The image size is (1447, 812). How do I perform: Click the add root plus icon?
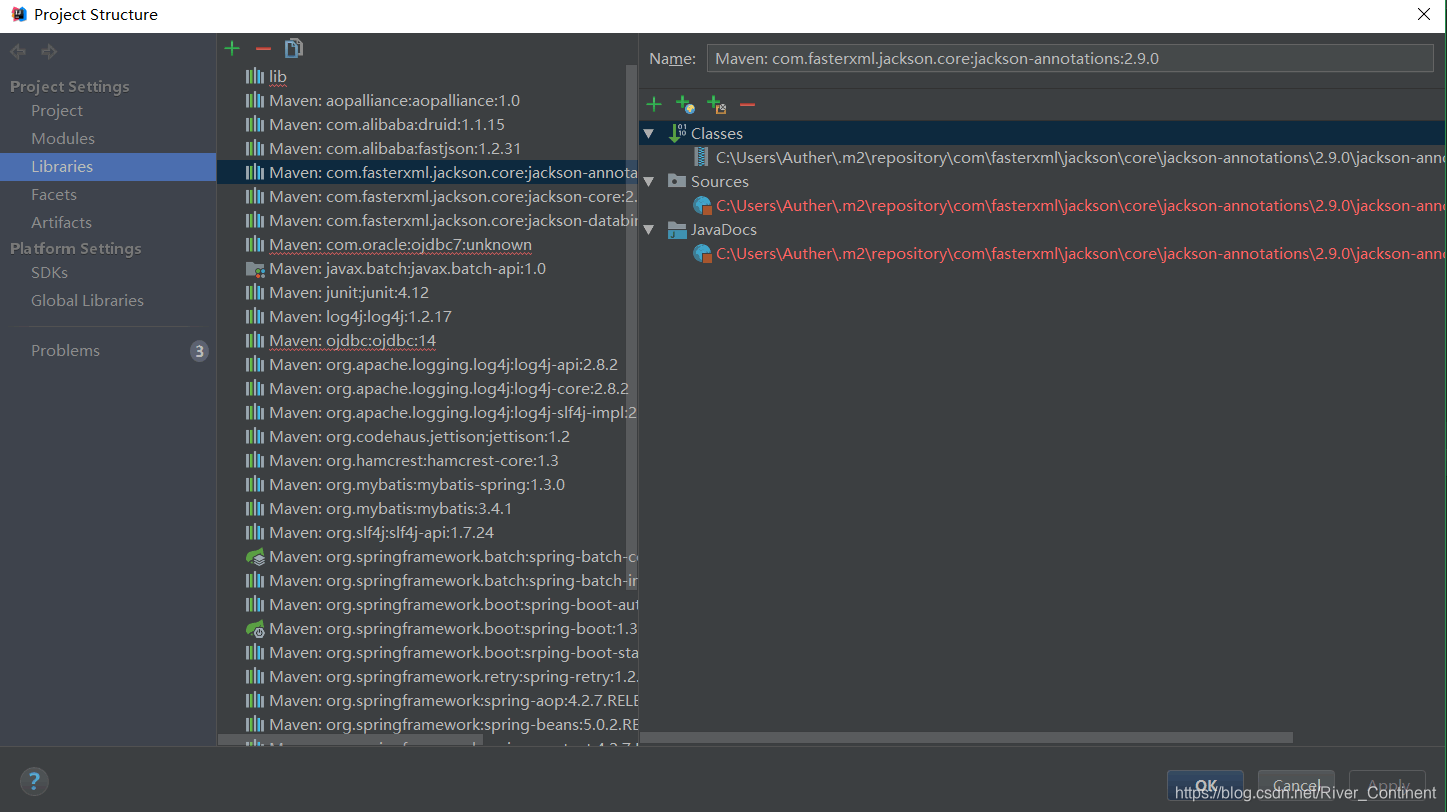click(x=654, y=104)
